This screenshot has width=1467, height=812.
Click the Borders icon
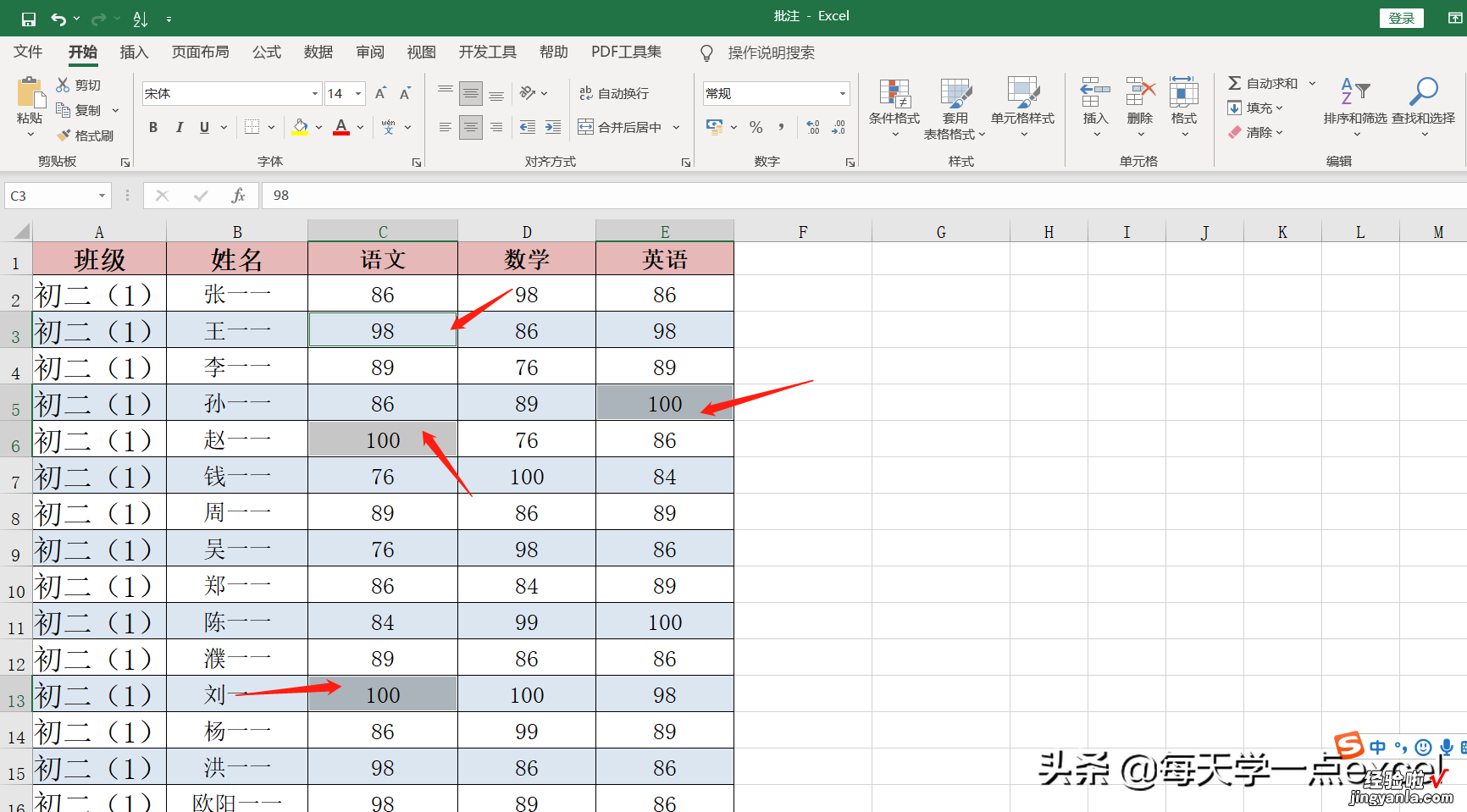click(252, 127)
